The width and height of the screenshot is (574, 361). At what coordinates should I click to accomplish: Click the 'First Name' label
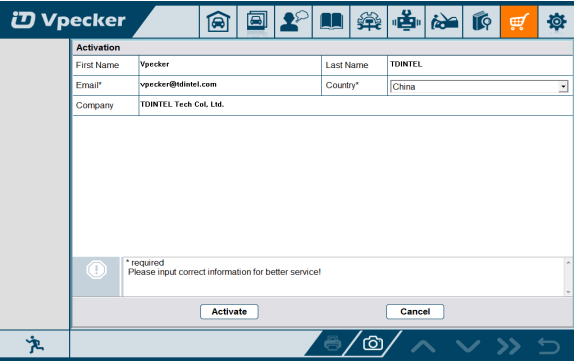[97, 65]
